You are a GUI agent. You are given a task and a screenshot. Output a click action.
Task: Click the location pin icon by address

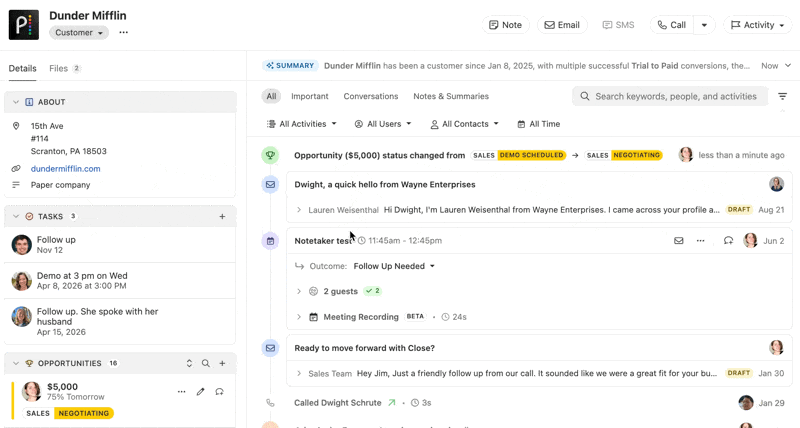(x=16, y=126)
